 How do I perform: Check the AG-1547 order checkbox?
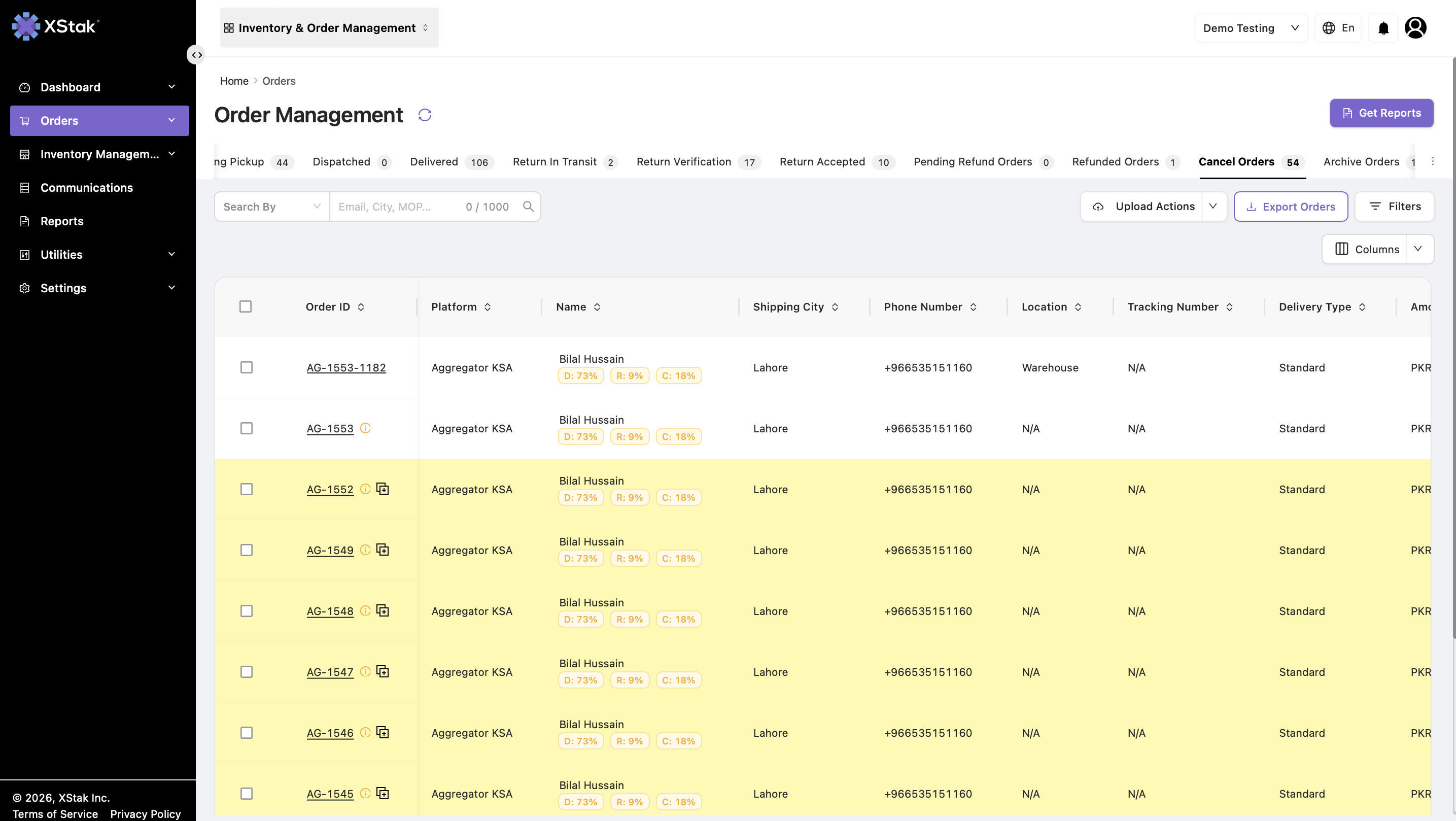tap(247, 672)
